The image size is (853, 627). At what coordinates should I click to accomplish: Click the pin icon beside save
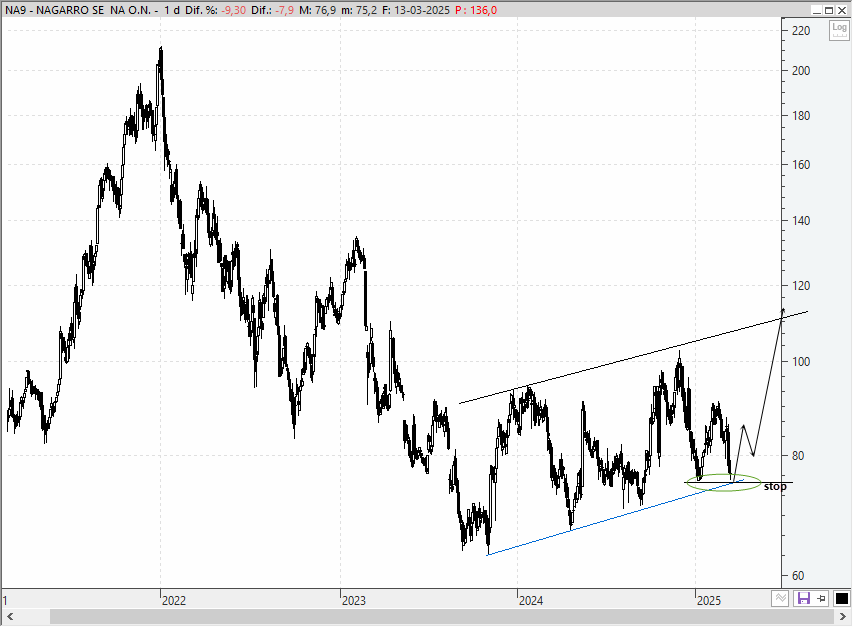pos(821,598)
